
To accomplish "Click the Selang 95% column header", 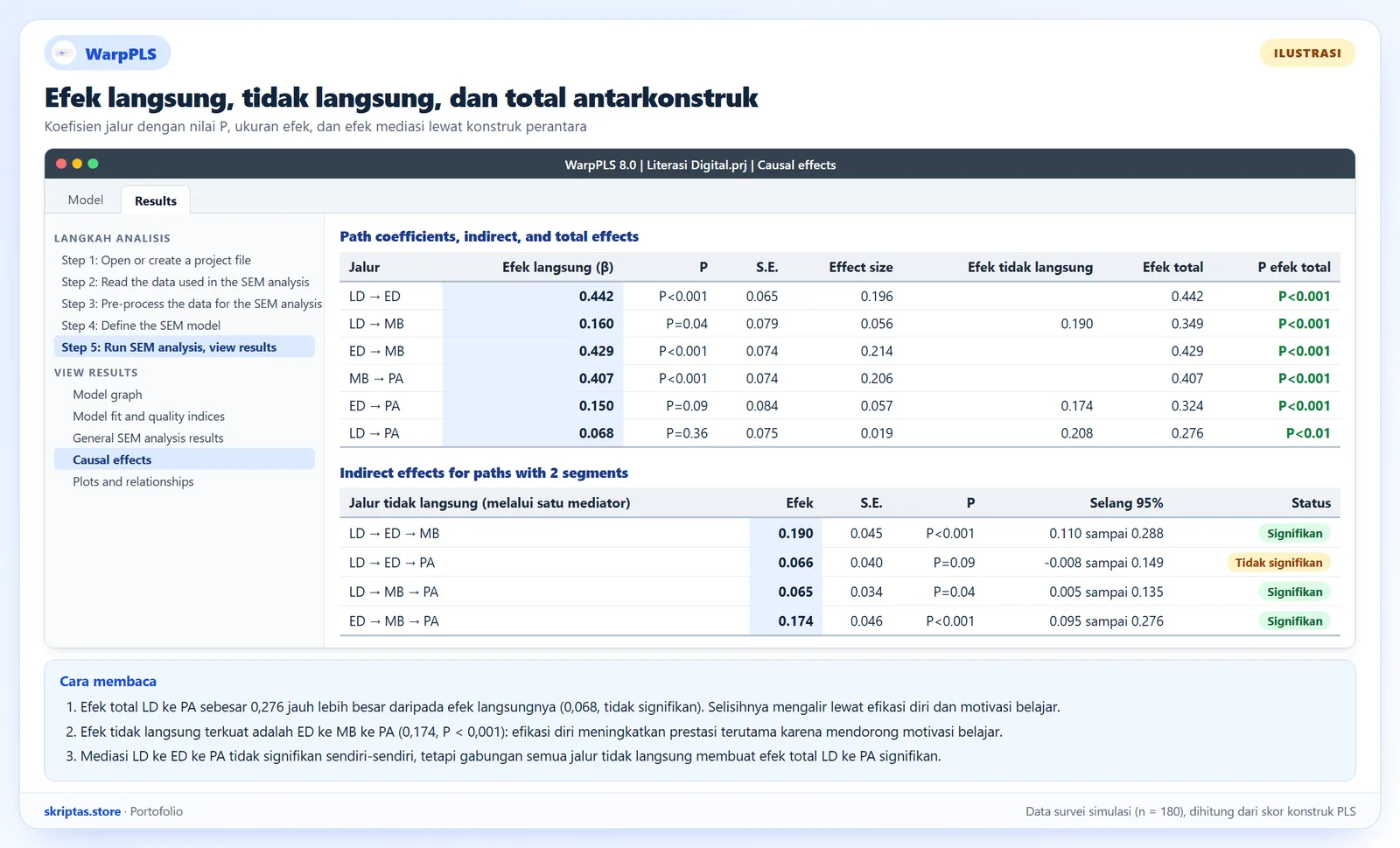I will point(1126,503).
